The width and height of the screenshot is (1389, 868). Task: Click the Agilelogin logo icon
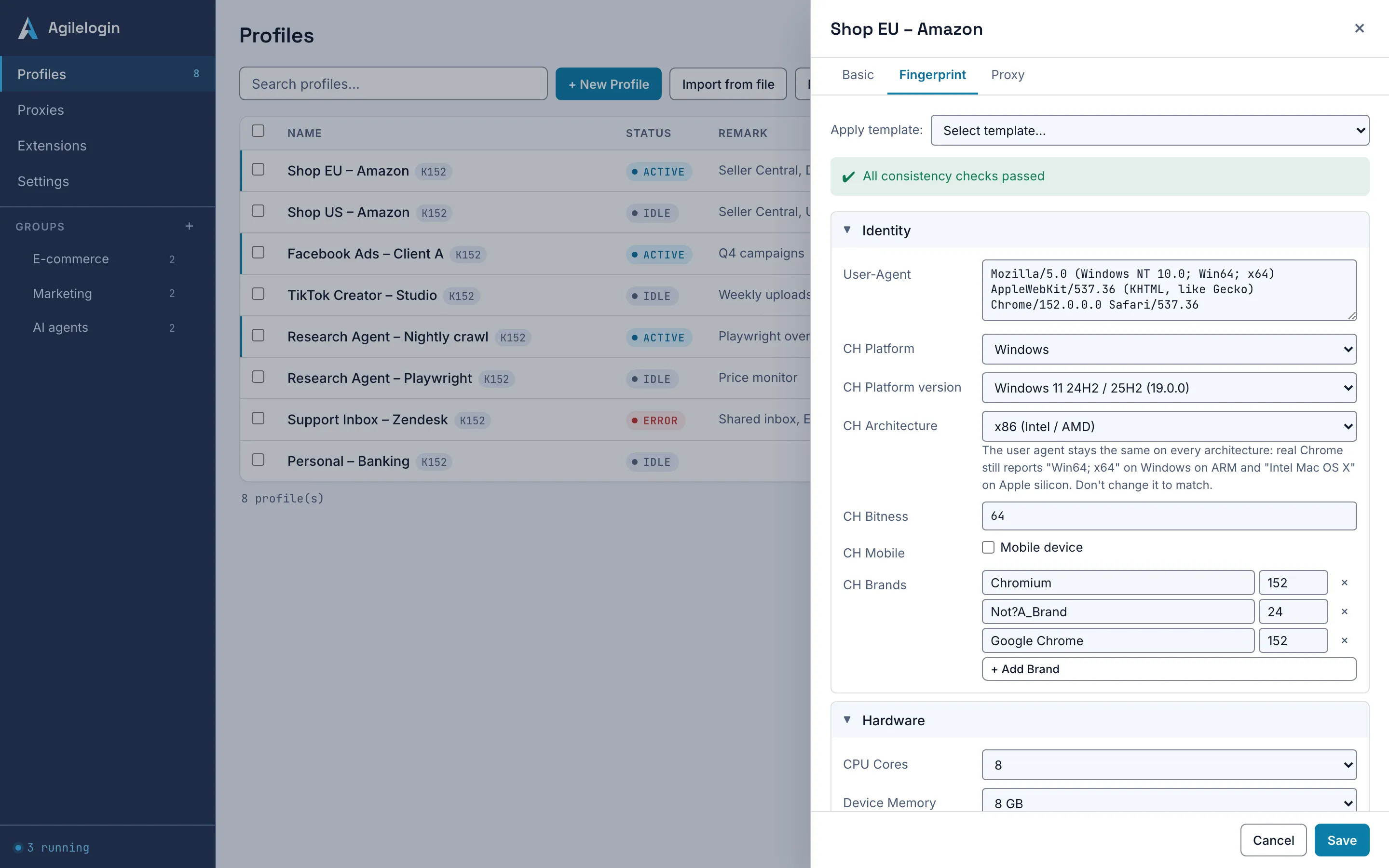[x=27, y=27]
